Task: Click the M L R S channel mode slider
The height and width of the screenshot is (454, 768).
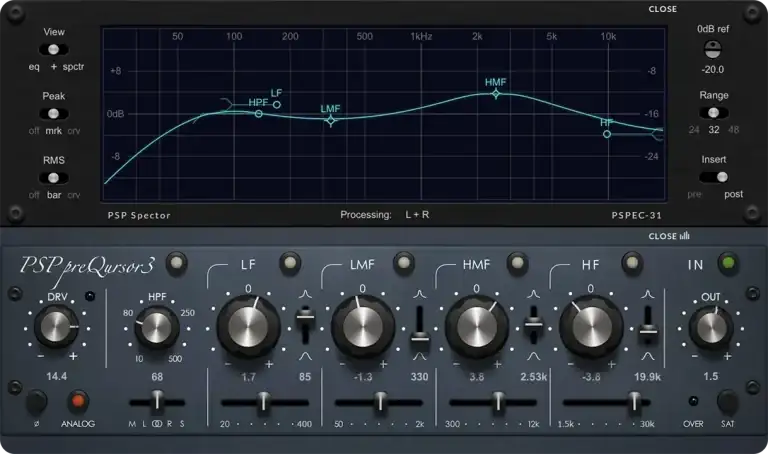Action: point(157,402)
